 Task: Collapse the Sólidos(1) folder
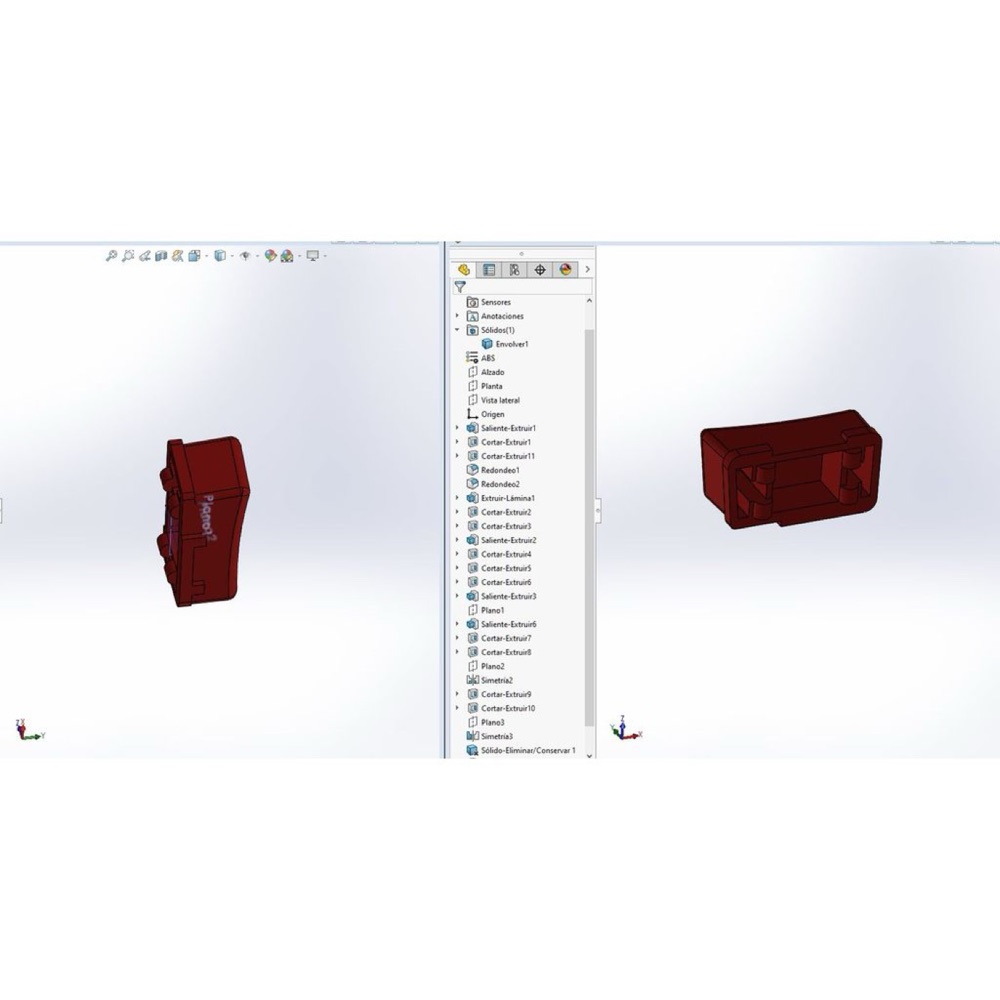[457, 330]
